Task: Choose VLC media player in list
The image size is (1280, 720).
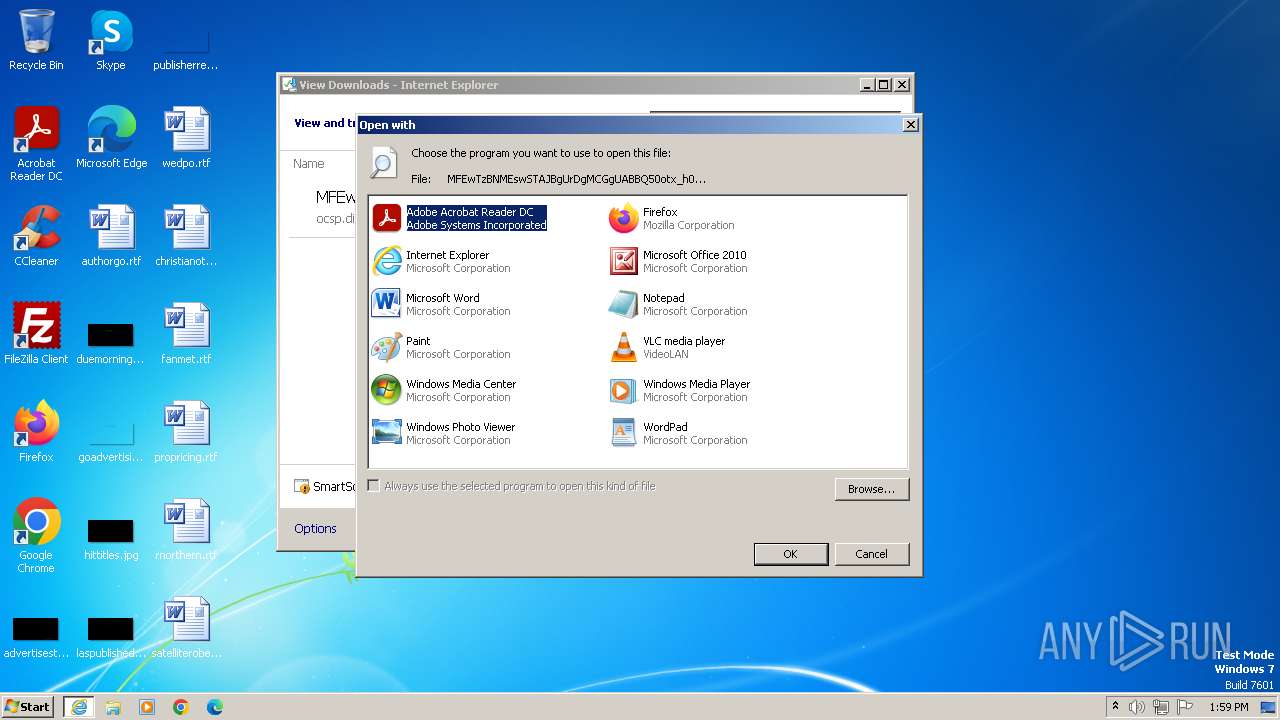Action: pyautogui.click(x=668, y=347)
